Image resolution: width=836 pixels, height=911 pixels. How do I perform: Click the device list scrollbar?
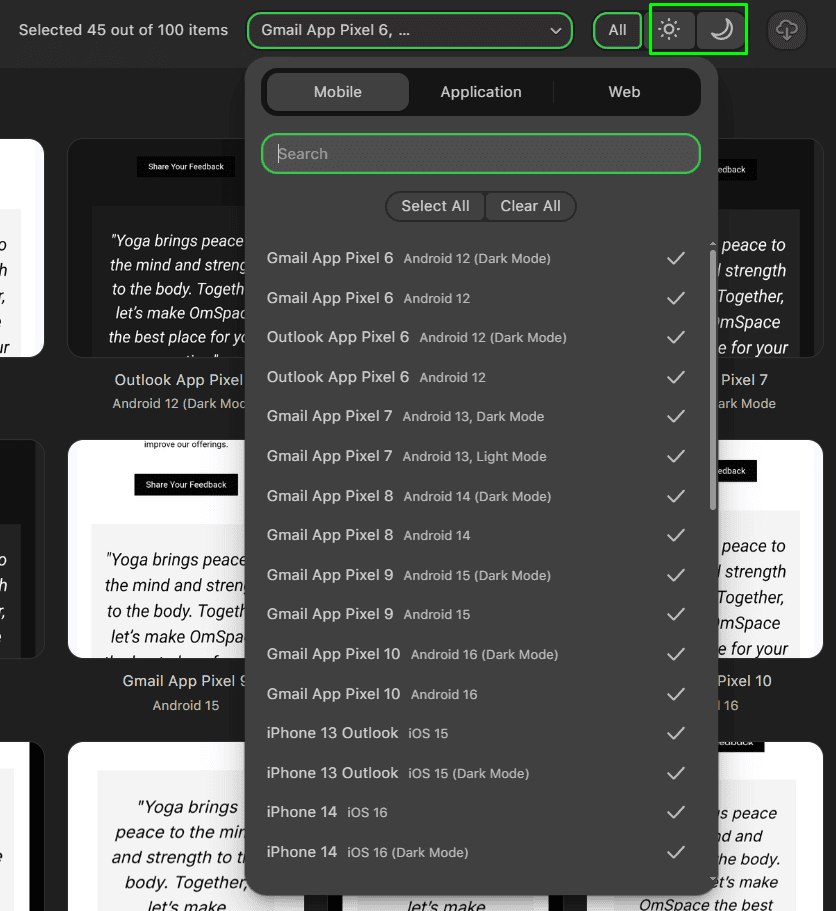point(712,380)
